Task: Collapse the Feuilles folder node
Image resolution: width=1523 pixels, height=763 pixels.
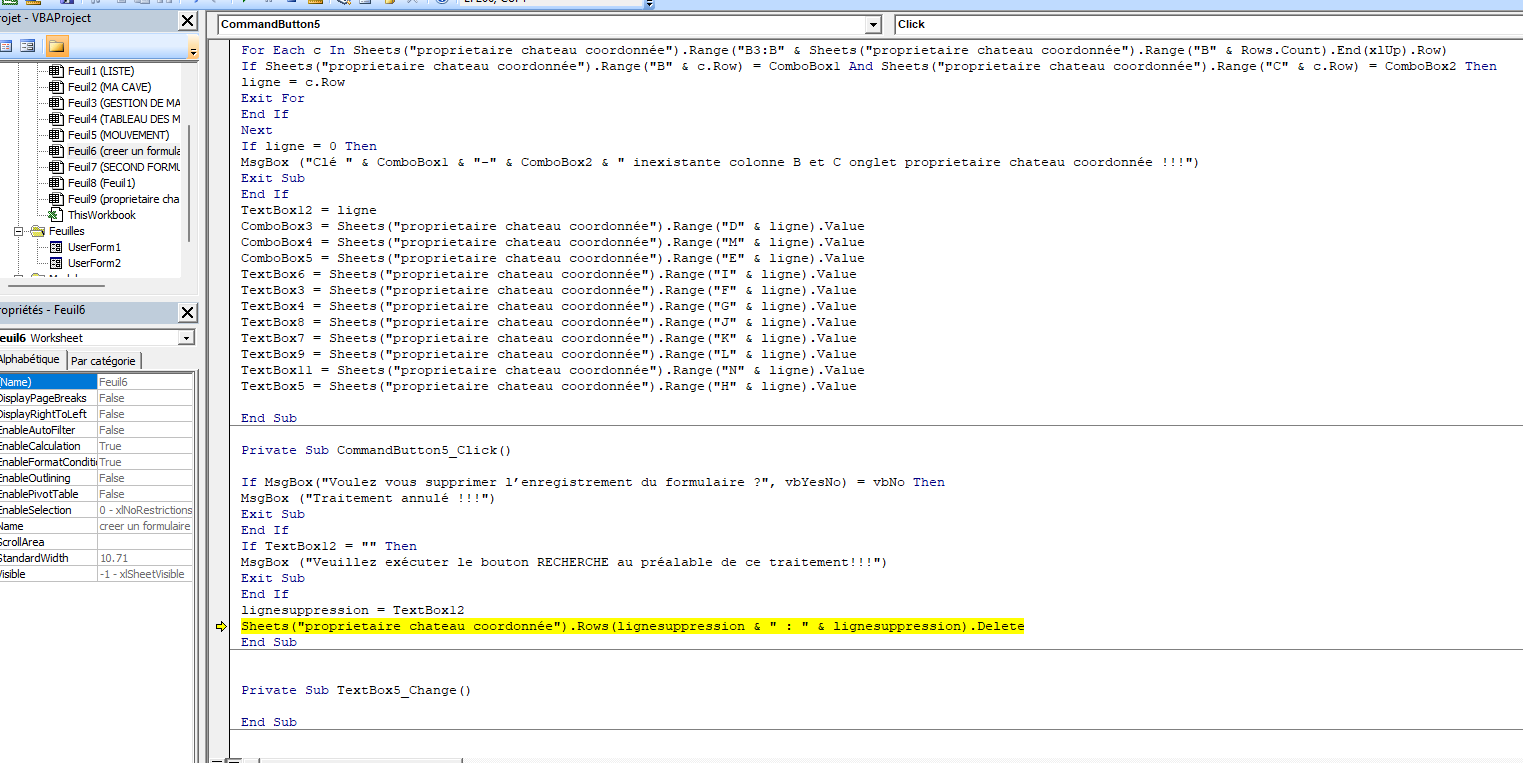Action: 20,231
